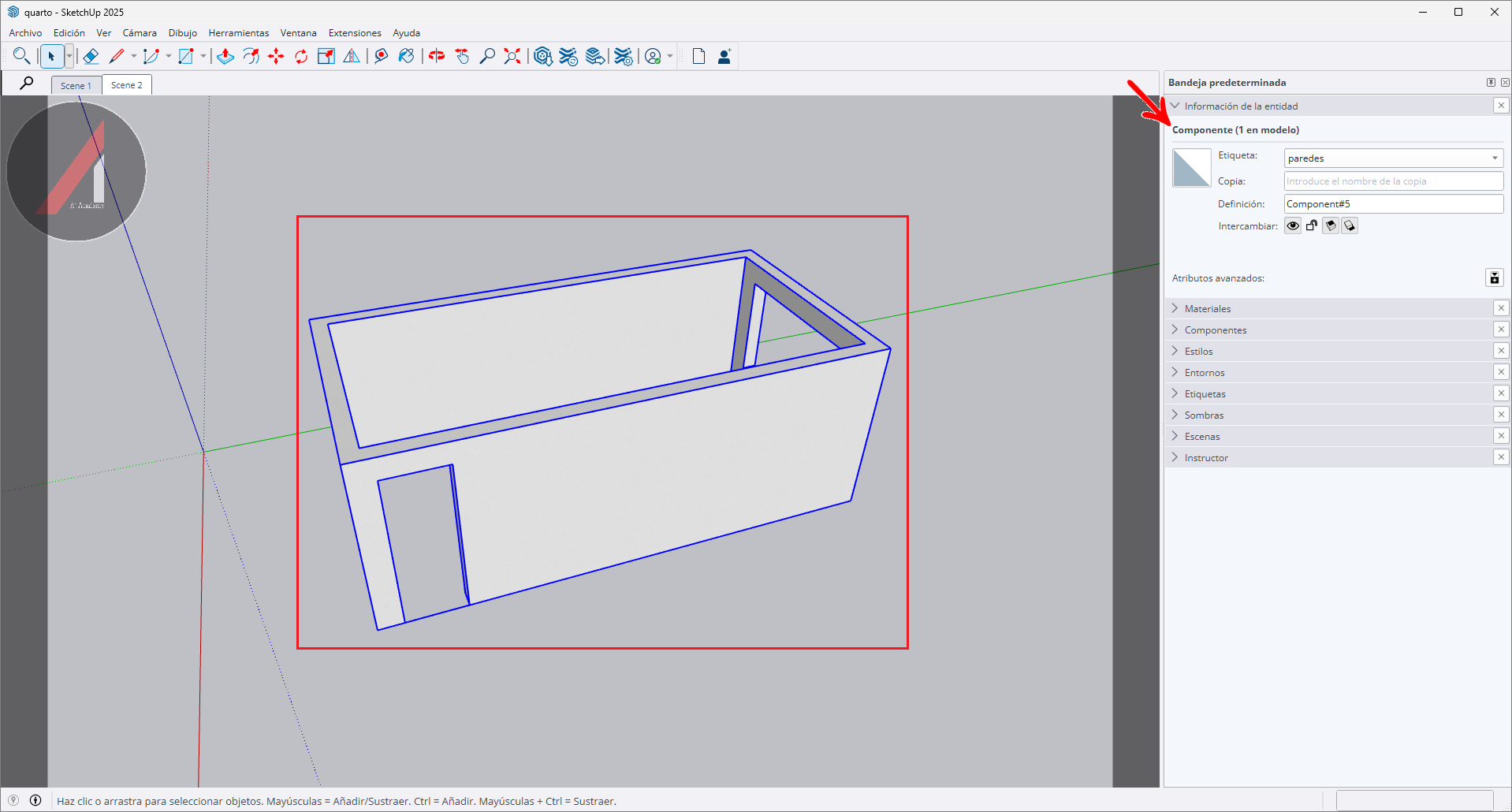Image resolution: width=1512 pixels, height=812 pixels.
Task: Toggle the cast shadows icon
Action: point(1350,226)
